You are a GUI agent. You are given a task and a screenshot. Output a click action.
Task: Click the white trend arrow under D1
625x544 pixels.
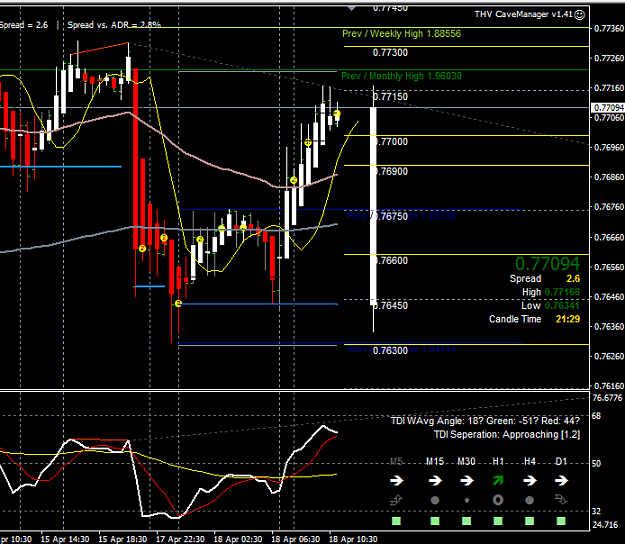[x=561, y=481]
